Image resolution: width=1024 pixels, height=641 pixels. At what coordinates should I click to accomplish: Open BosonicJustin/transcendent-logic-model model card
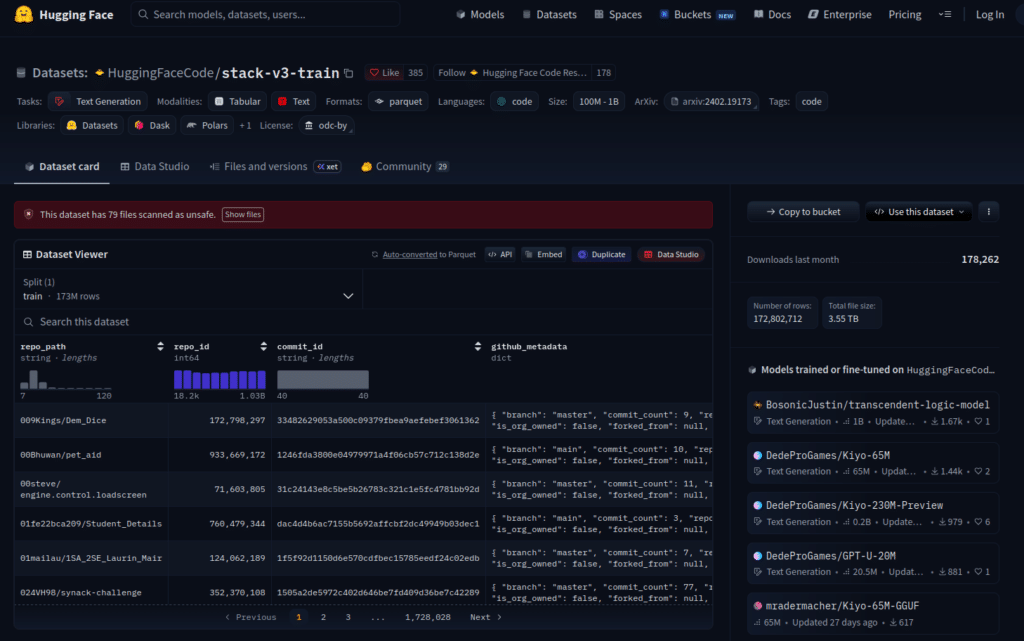tap(872, 413)
